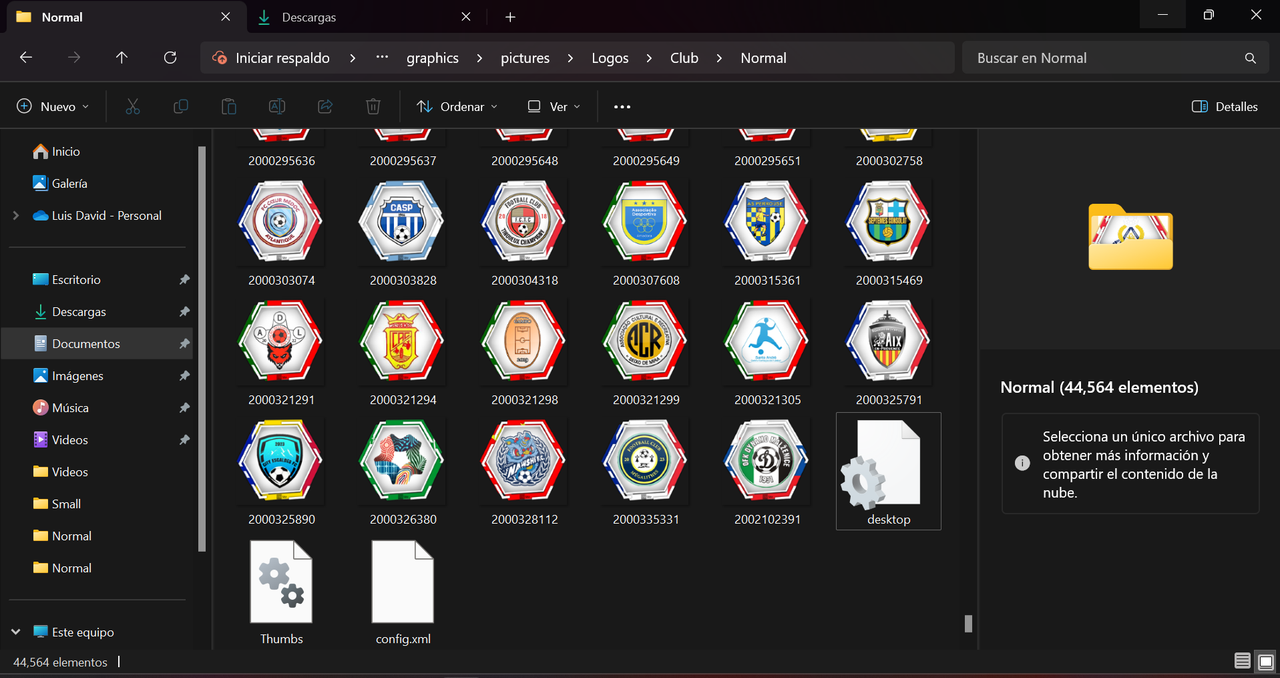Click the file list vertical scrollbar thumb
This screenshot has height=678, width=1280.
[967, 624]
